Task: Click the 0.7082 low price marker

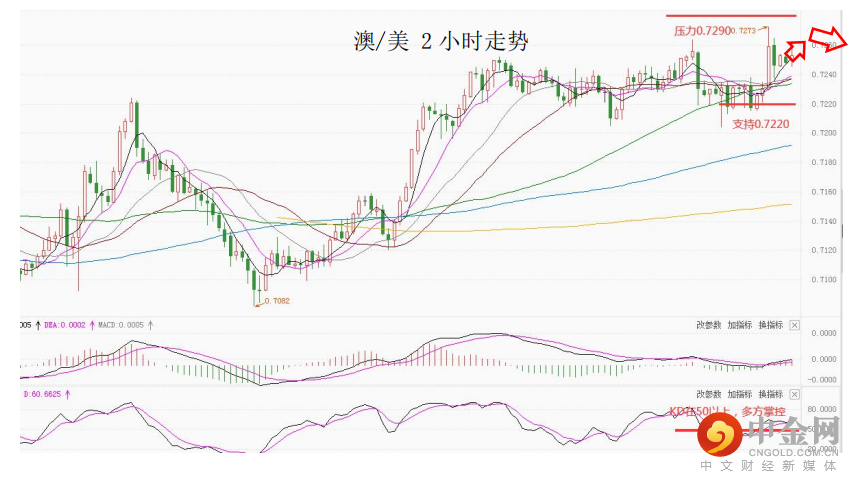Action: (276, 301)
